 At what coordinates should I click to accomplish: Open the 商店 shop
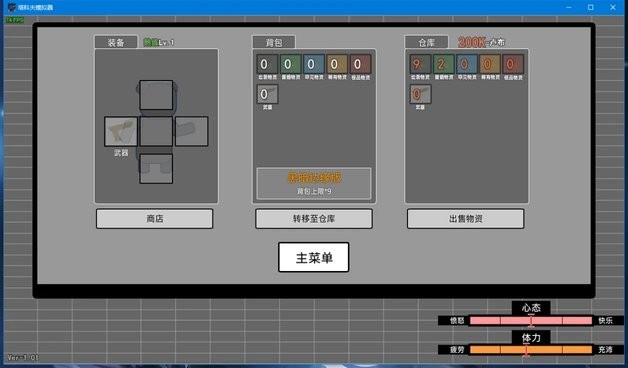click(x=155, y=219)
